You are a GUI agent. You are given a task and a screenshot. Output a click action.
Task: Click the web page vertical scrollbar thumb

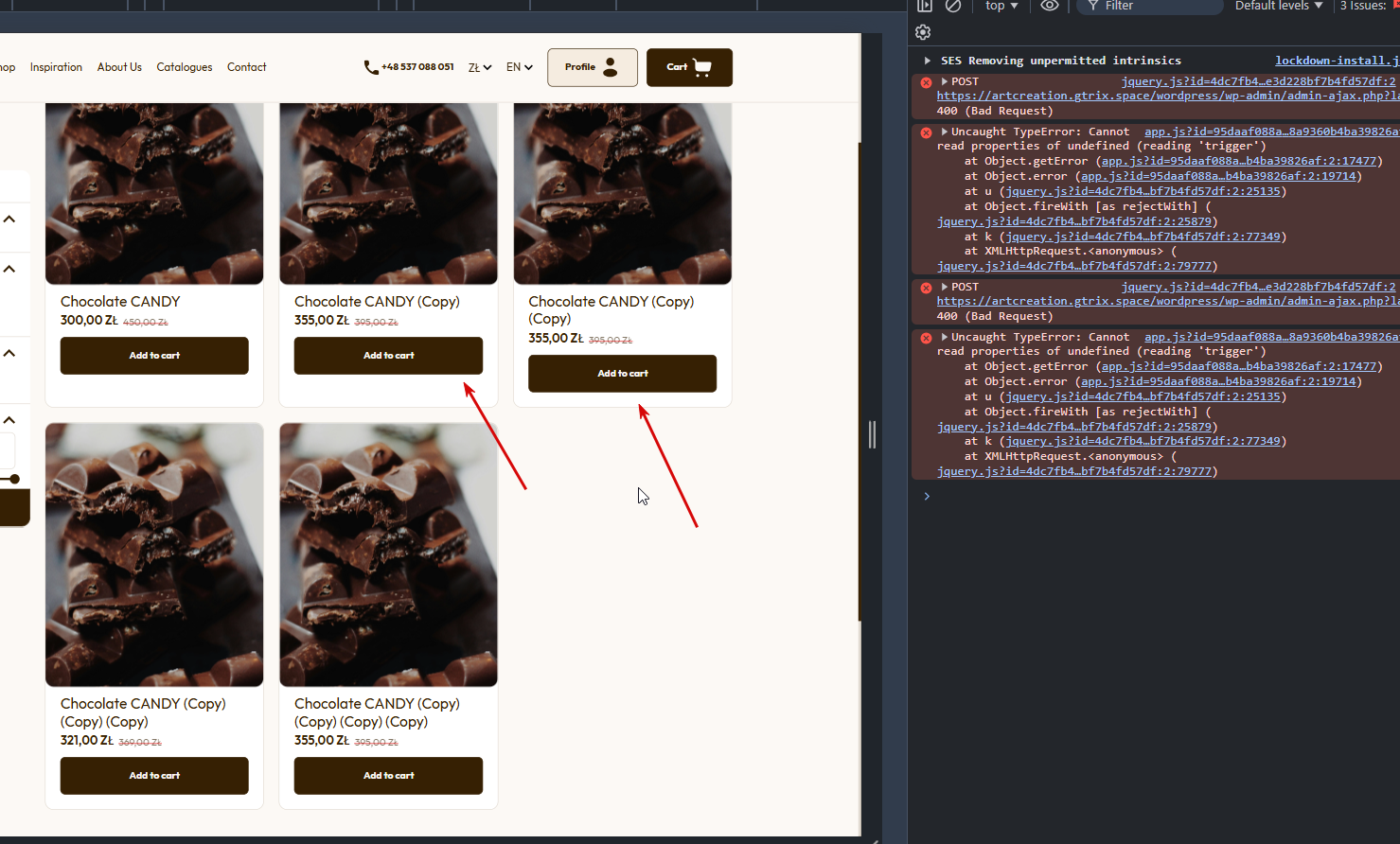coord(860,381)
